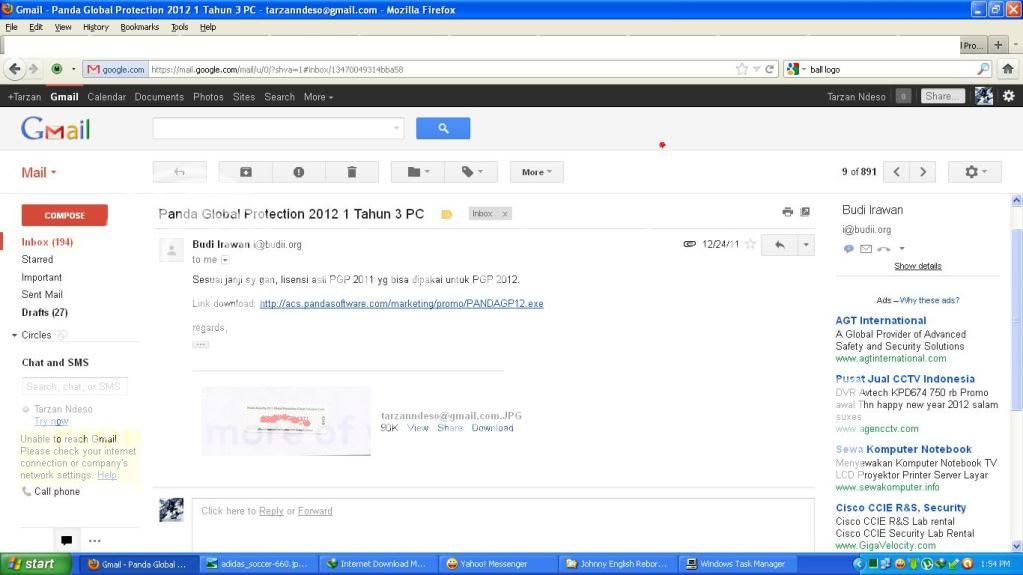Viewport: 1023px width, 575px height.
Task: Download the JPG attachment
Action: tap(493, 428)
